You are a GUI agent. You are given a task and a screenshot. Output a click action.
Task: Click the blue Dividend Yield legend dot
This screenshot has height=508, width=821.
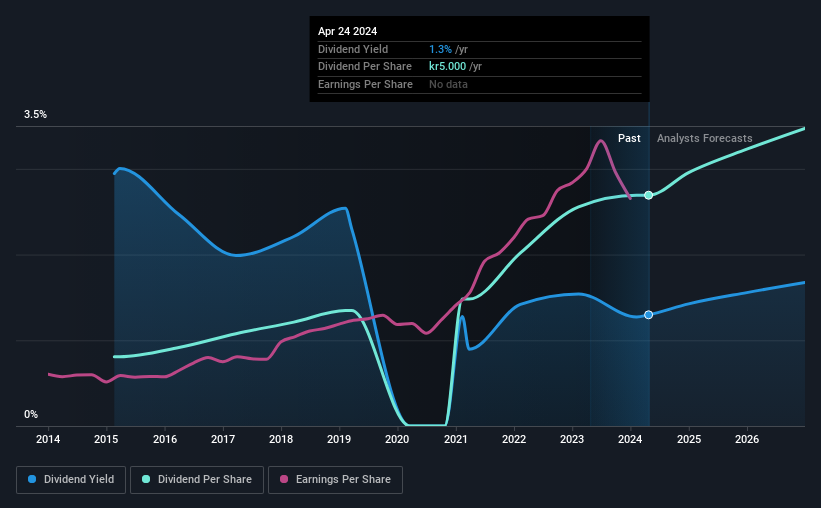coord(32,479)
